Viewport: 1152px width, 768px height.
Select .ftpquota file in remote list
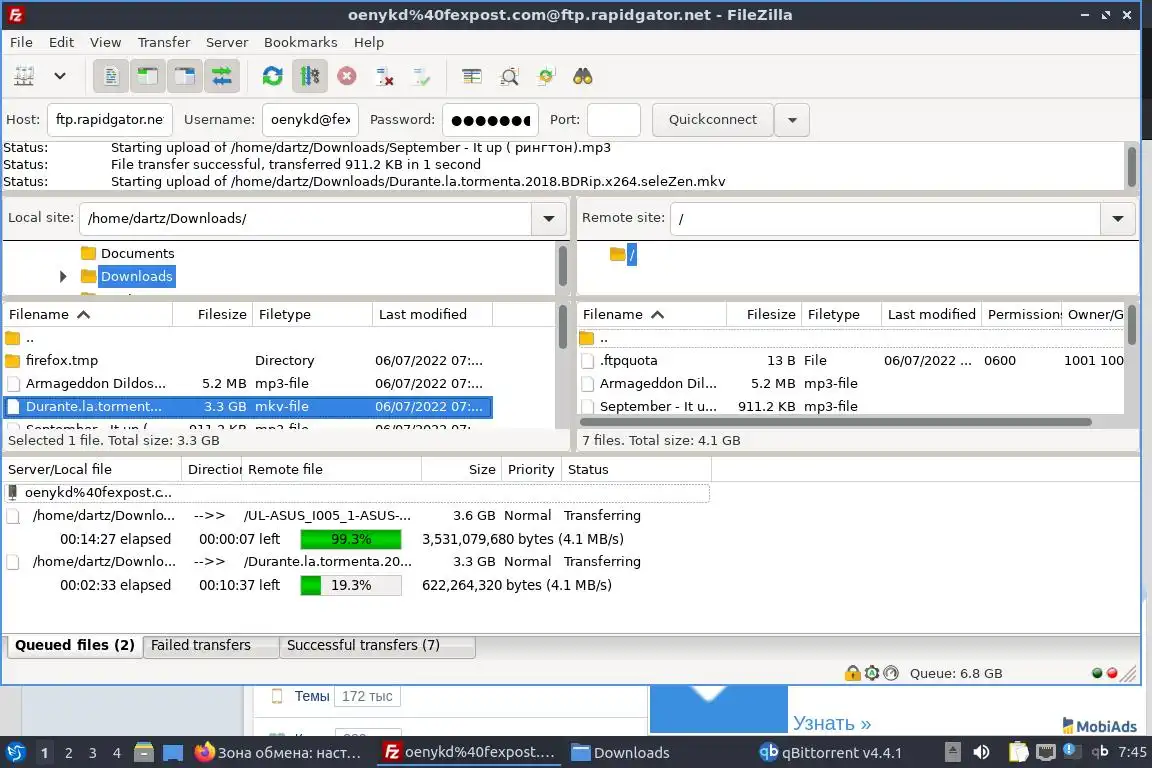851,361
